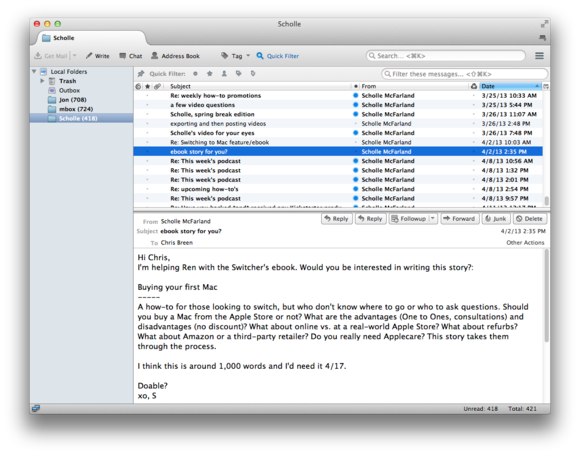The image size is (580, 455).
Task: Mark the message as Junk
Action: tap(496, 219)
